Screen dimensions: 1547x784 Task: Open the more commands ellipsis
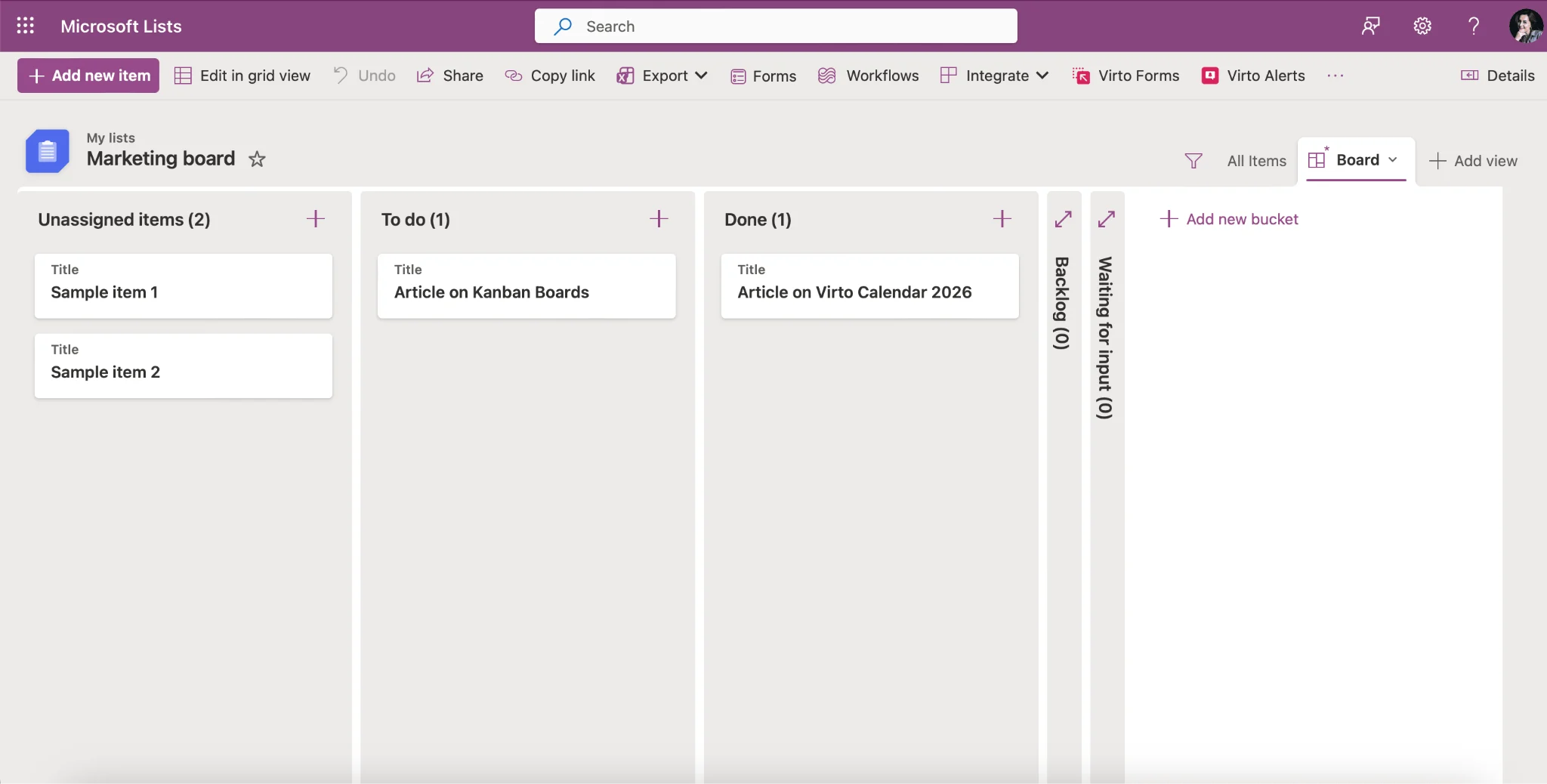point(1335,76)
